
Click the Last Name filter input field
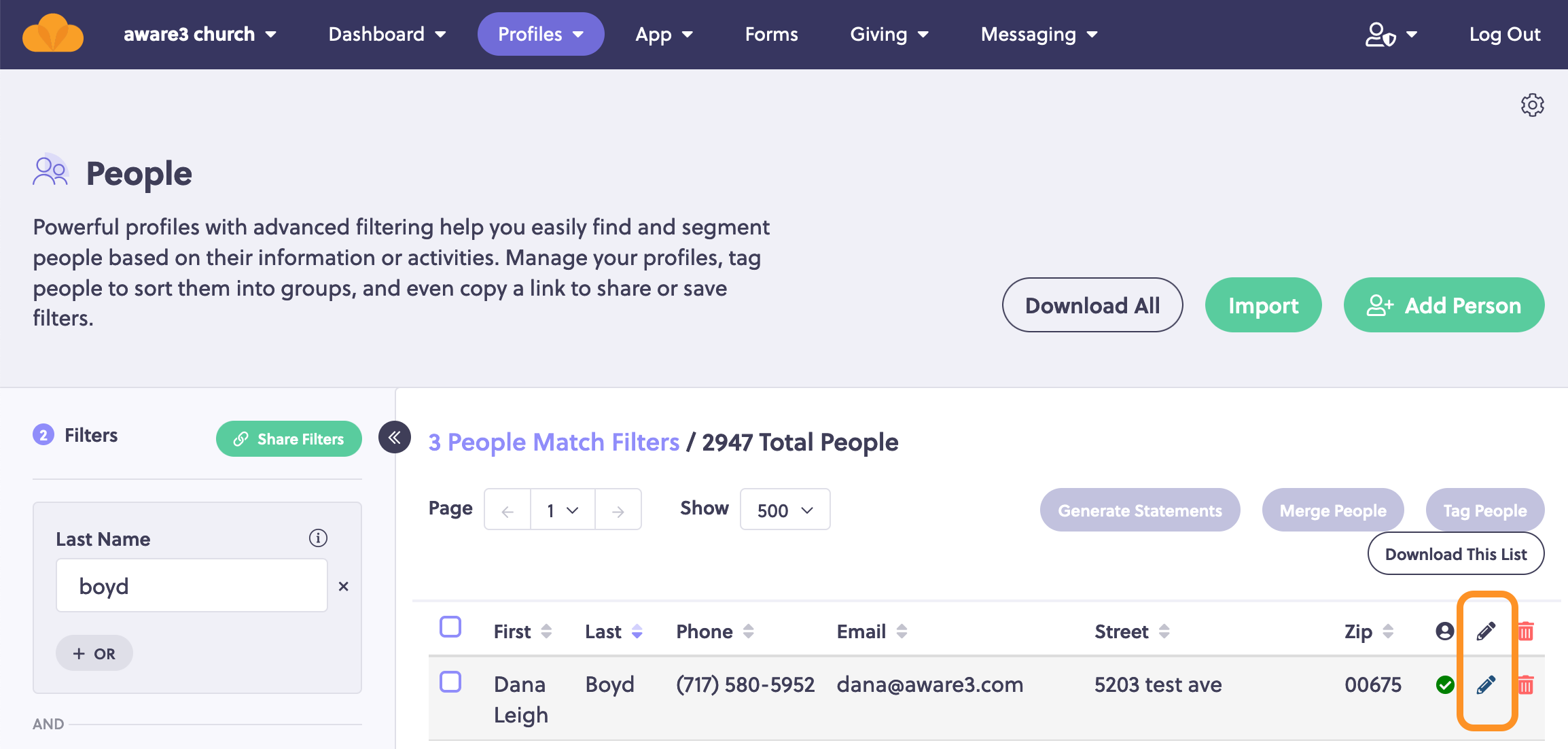[192, 585]
